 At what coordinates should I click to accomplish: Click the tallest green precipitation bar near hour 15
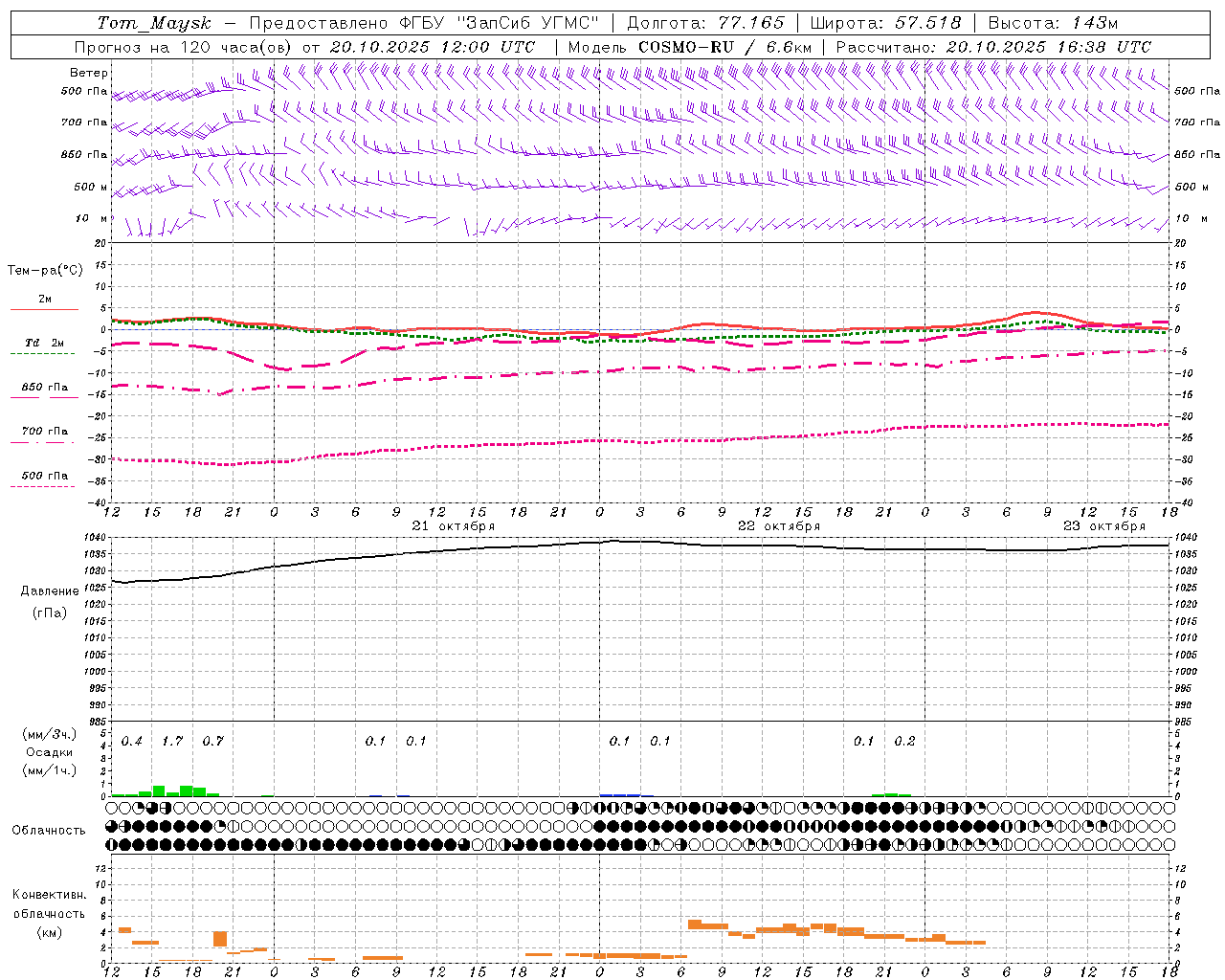click(x=159, y=791)
